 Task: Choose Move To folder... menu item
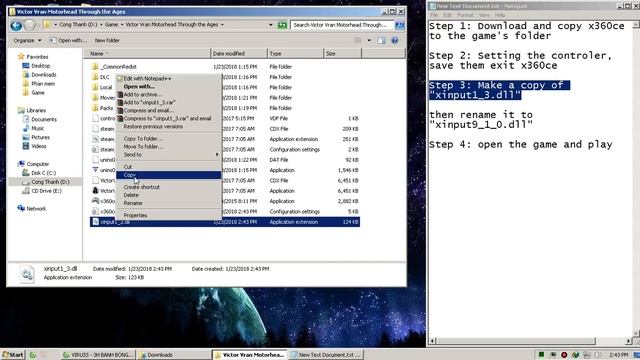[x=169, y=147]
